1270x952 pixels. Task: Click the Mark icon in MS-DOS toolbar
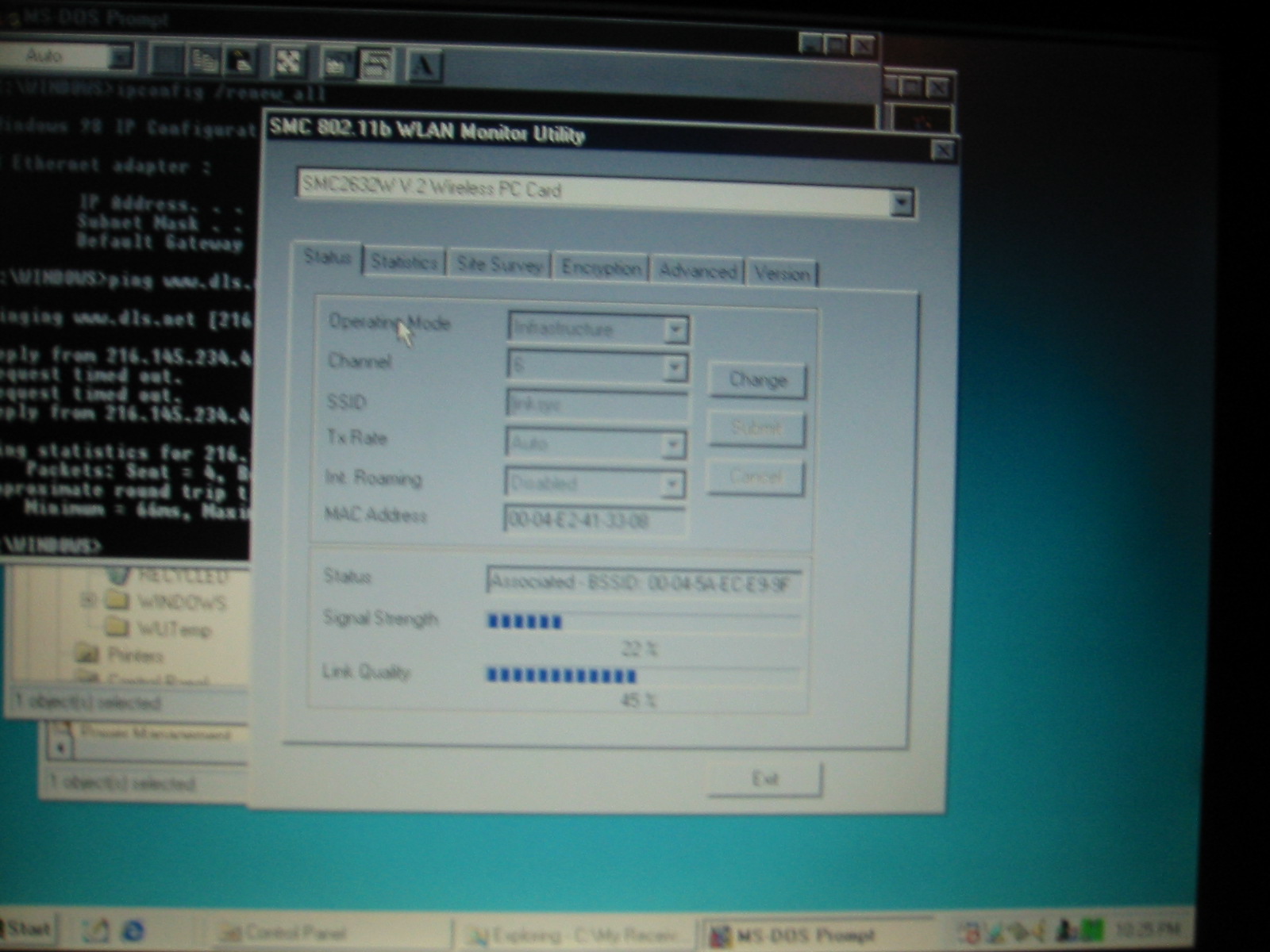click(166, 59)
